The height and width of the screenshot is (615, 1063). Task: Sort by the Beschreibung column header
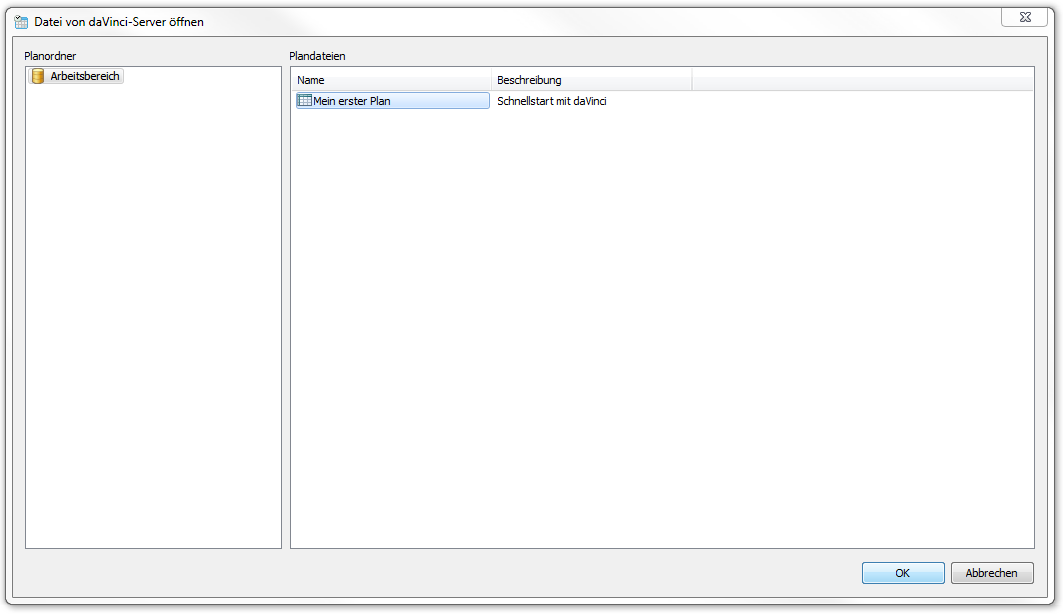coord(590,80)
